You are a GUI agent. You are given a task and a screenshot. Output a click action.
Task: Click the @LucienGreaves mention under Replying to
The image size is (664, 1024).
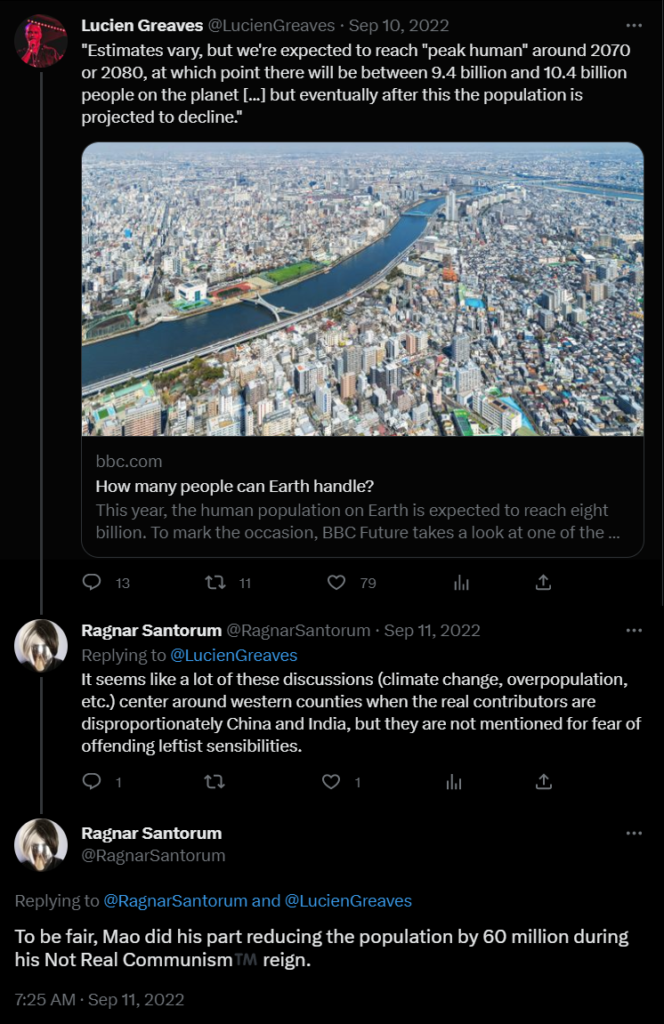coord(233,655)
